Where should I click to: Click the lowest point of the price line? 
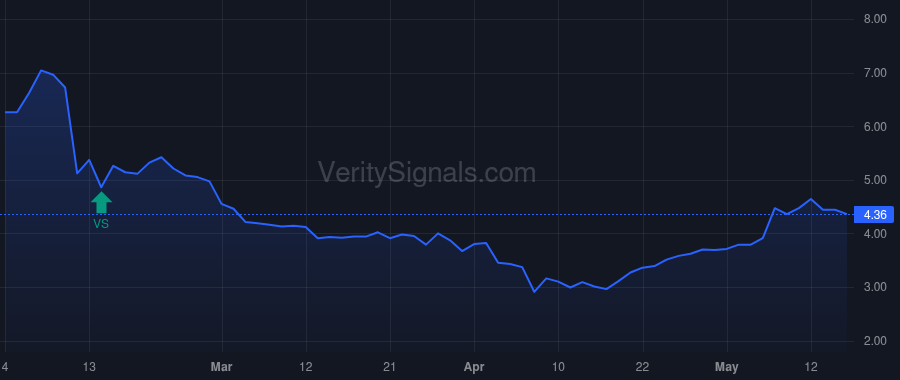(534, 292)
